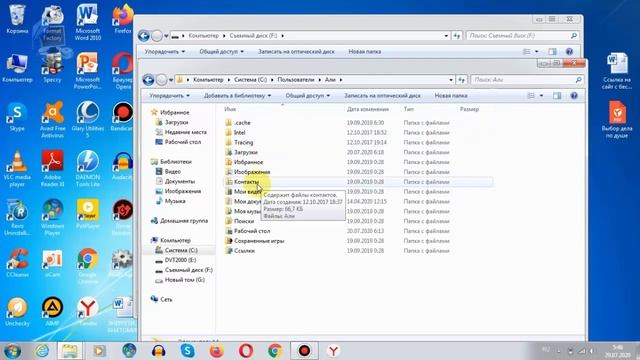Screen dimensions: 640x360
Task: Open Opera from the taskbar
Action: [246, 351]
